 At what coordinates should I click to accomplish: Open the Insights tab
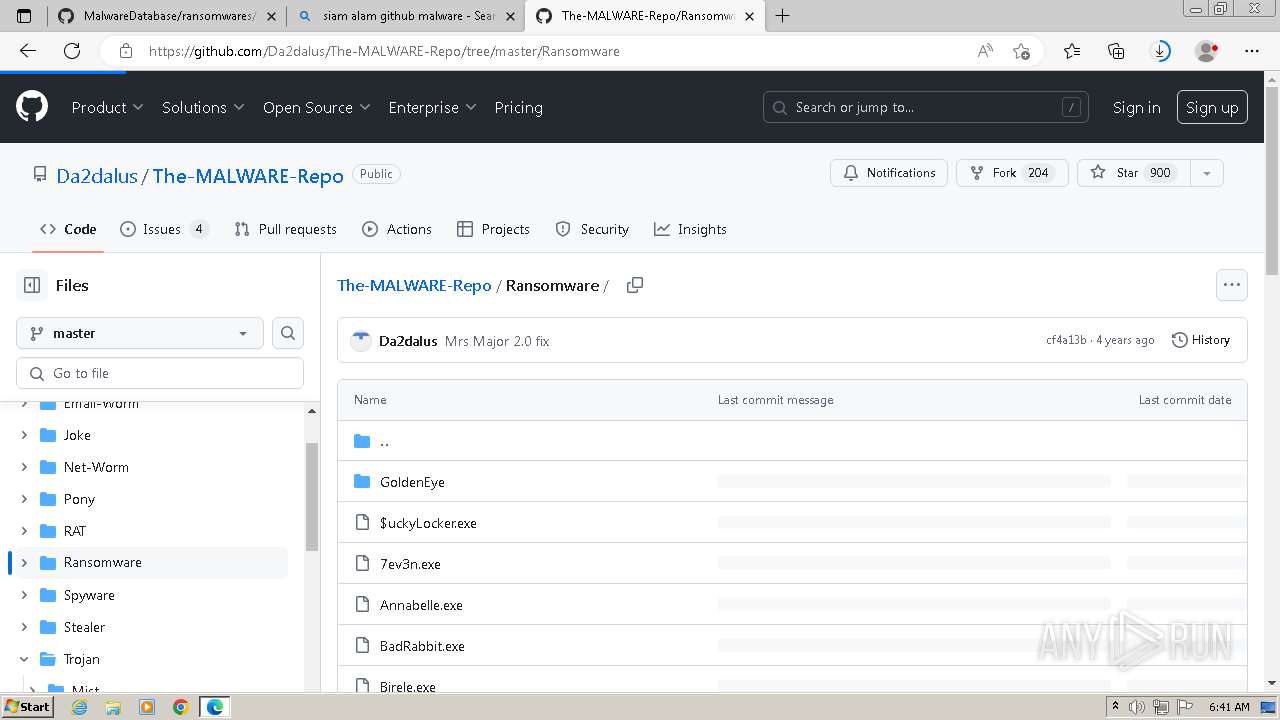(x=690, y=229)
